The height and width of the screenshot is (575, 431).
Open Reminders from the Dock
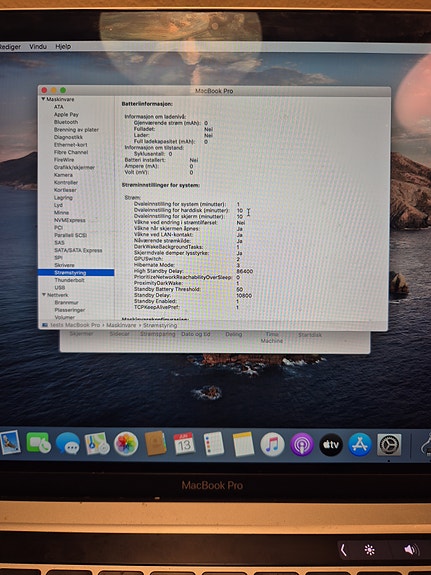[213, 444]
